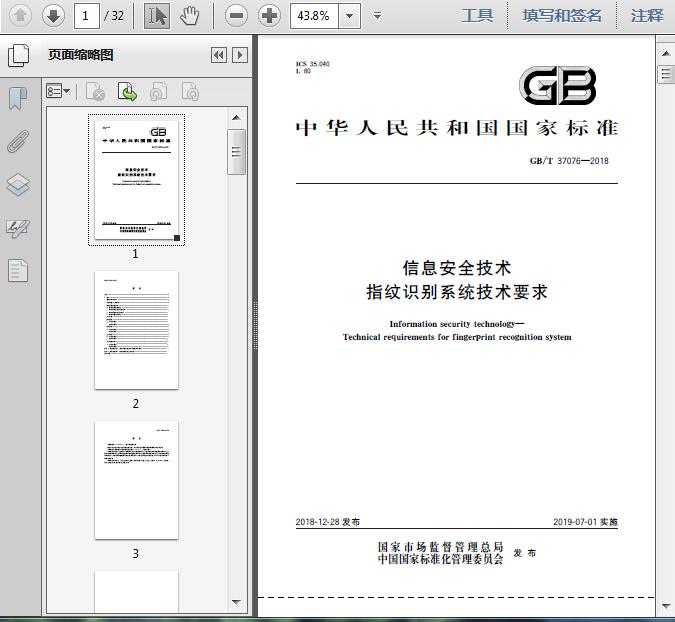Click document scrollbar up arrow
This screenshot has width=675, height=622.
[x=666, y=54]
